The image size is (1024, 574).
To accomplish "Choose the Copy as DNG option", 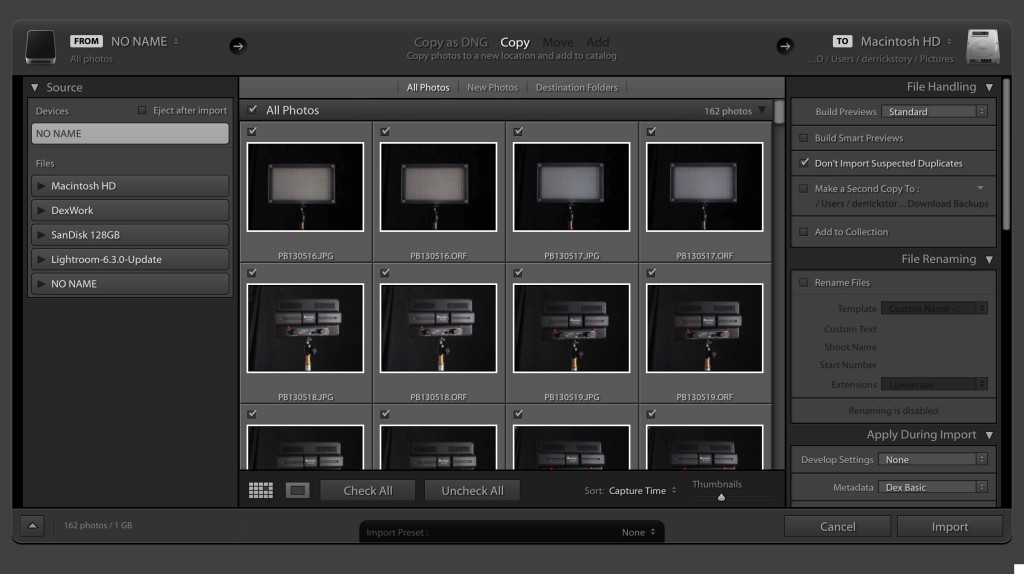I will coord(450,42).
